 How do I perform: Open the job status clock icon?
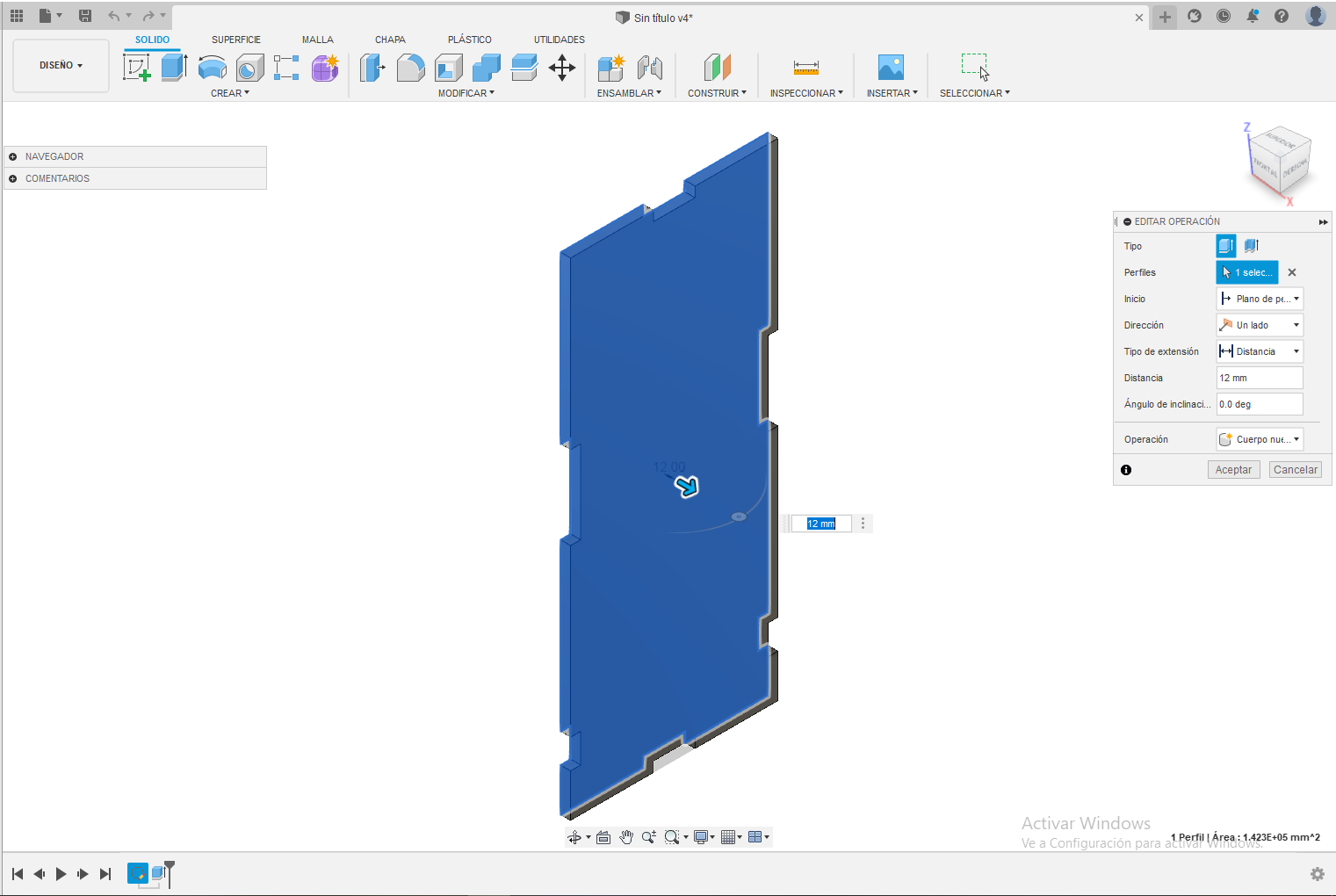(1224, 16)
